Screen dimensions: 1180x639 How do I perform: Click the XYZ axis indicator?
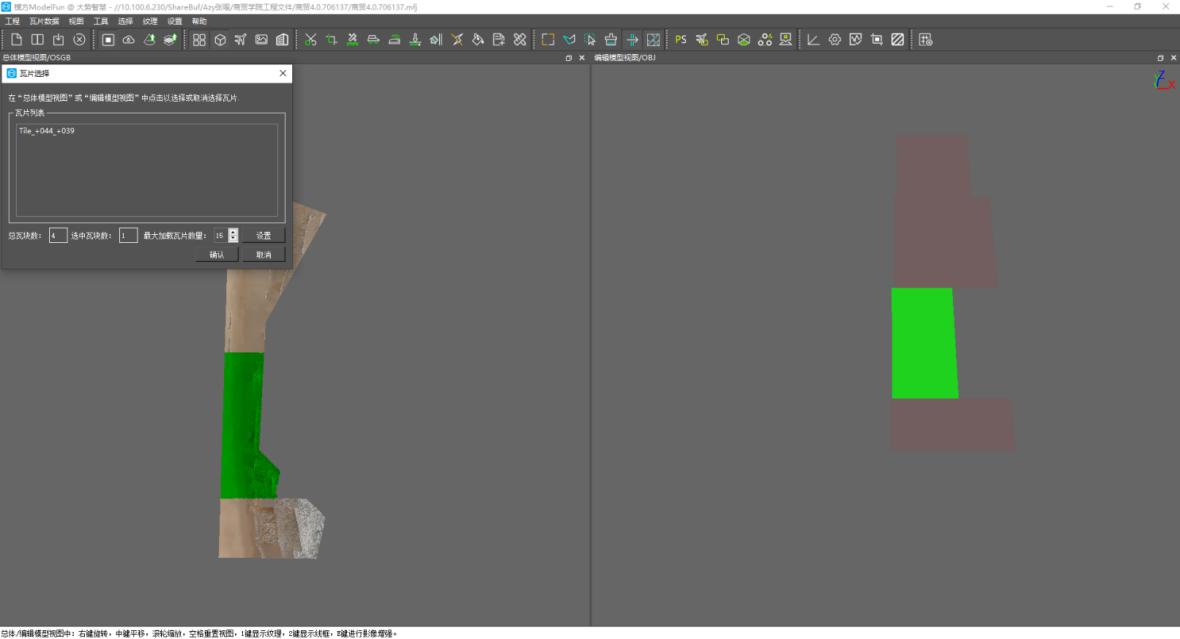(x=1163, y=80)
